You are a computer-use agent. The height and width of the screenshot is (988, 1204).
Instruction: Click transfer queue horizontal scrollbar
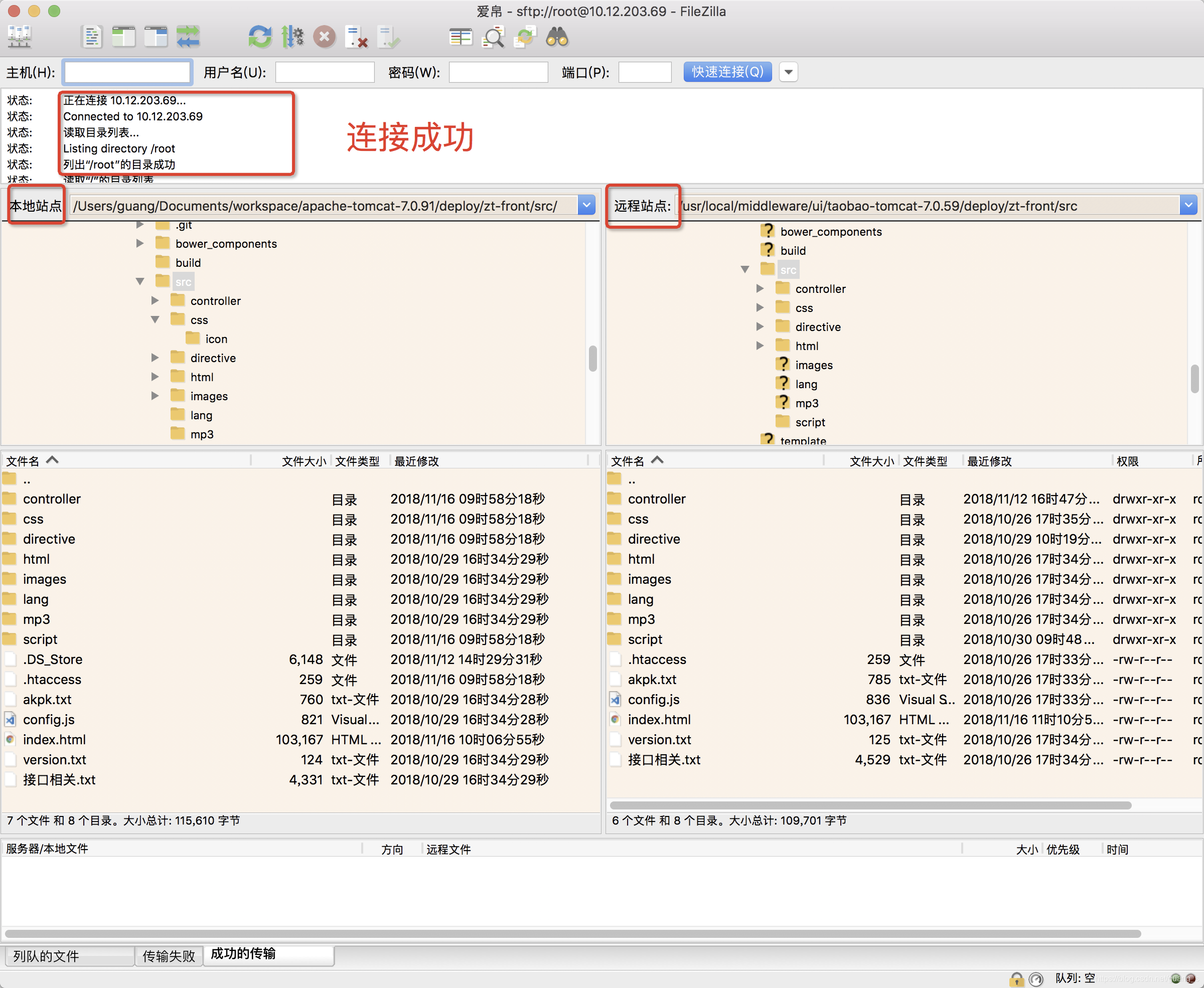click(573, 933)
